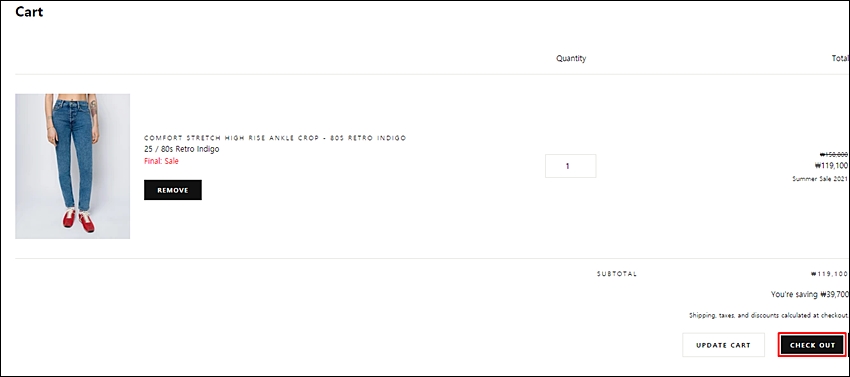Click the Total column header

(840, 58)
